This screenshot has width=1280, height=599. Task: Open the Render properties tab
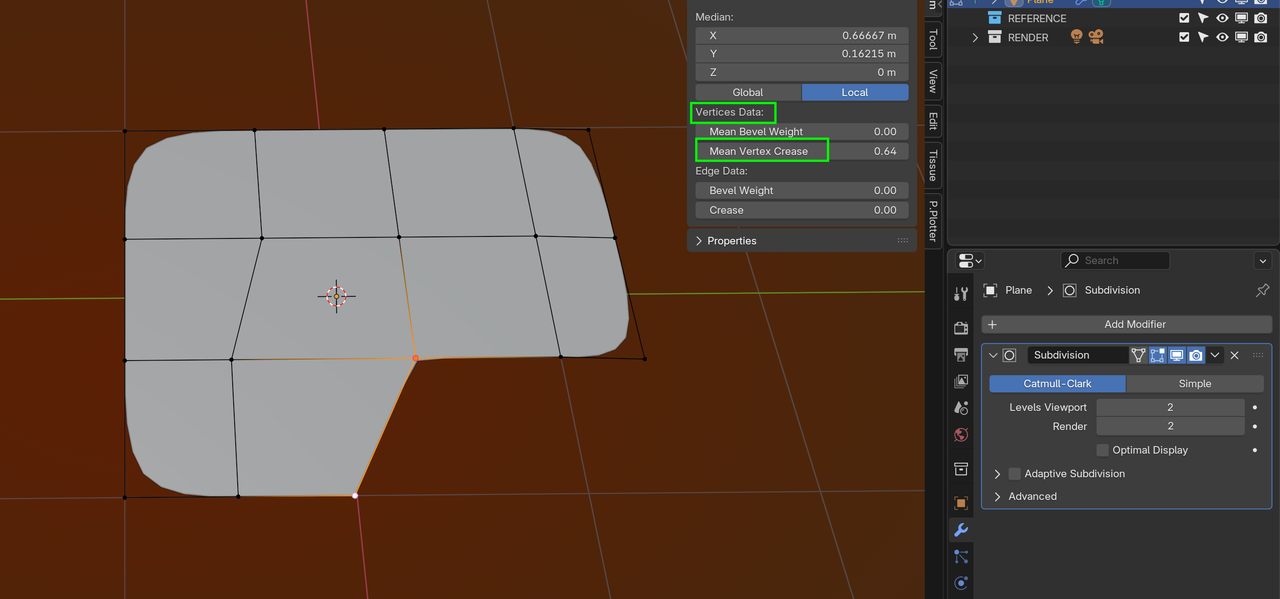click(x=961, y=328)
